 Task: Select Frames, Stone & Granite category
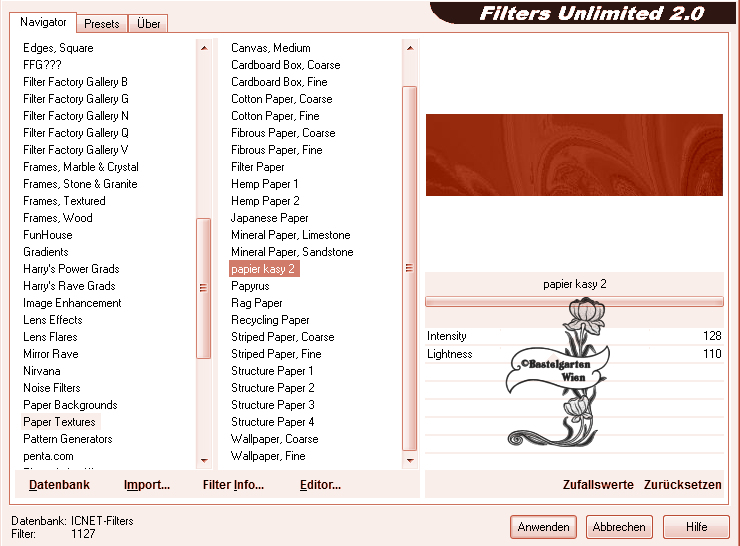[x=80, y=184]
